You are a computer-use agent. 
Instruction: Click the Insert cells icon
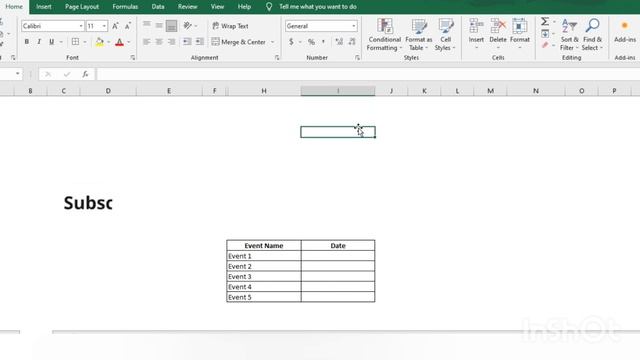pos(476,26)
